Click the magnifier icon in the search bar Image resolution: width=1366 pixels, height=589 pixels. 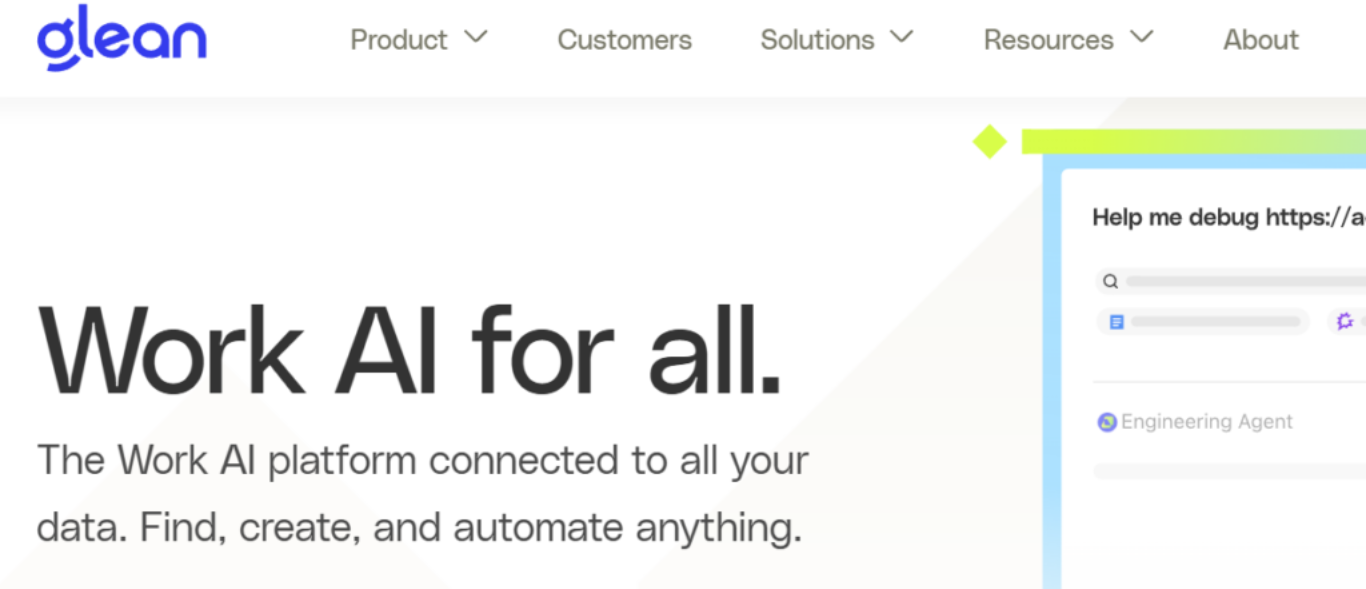[1110, 282]
